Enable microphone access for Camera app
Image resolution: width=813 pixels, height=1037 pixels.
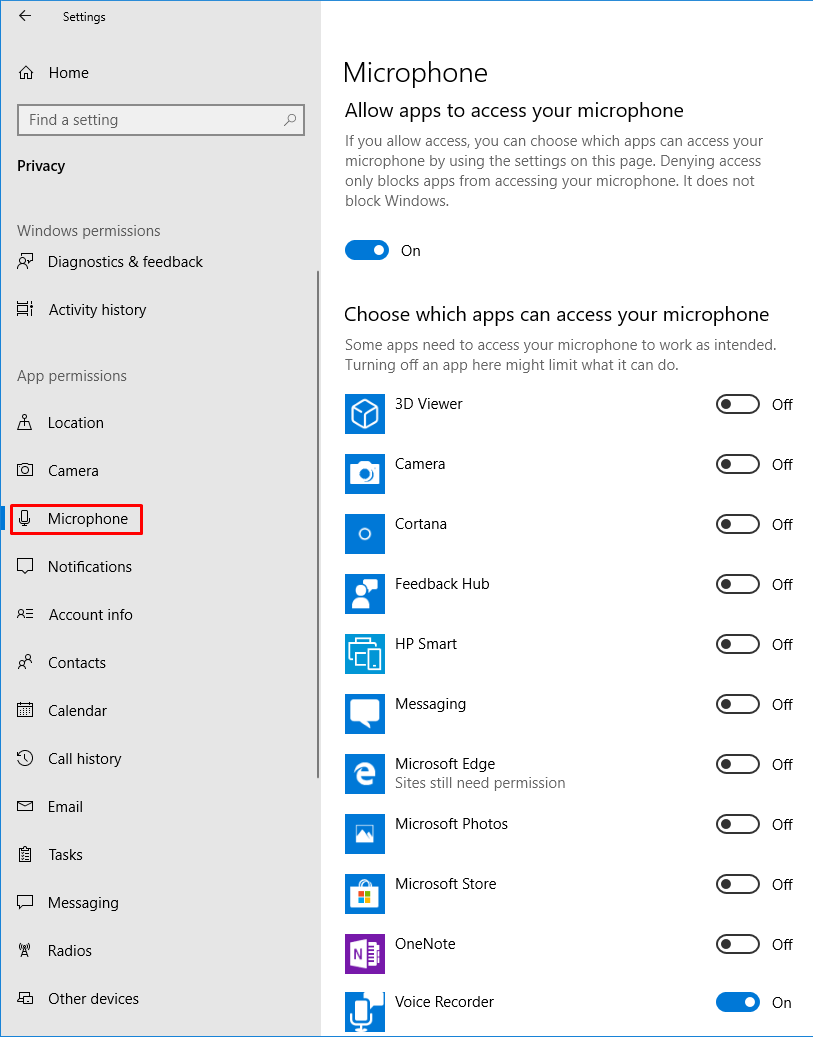(738, 464)
